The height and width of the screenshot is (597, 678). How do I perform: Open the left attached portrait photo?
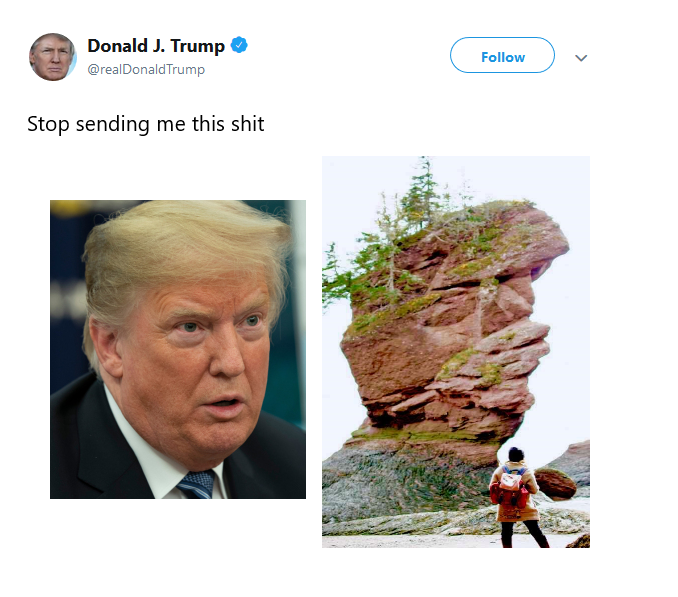[178, 349]
